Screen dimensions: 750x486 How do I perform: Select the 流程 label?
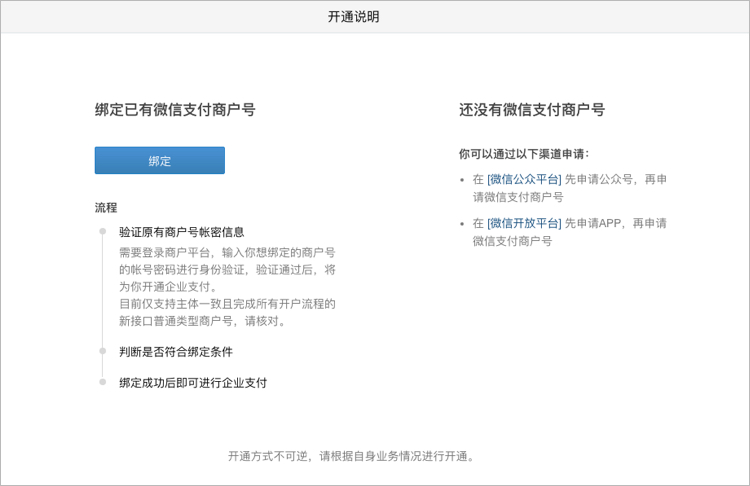point(106,208)
